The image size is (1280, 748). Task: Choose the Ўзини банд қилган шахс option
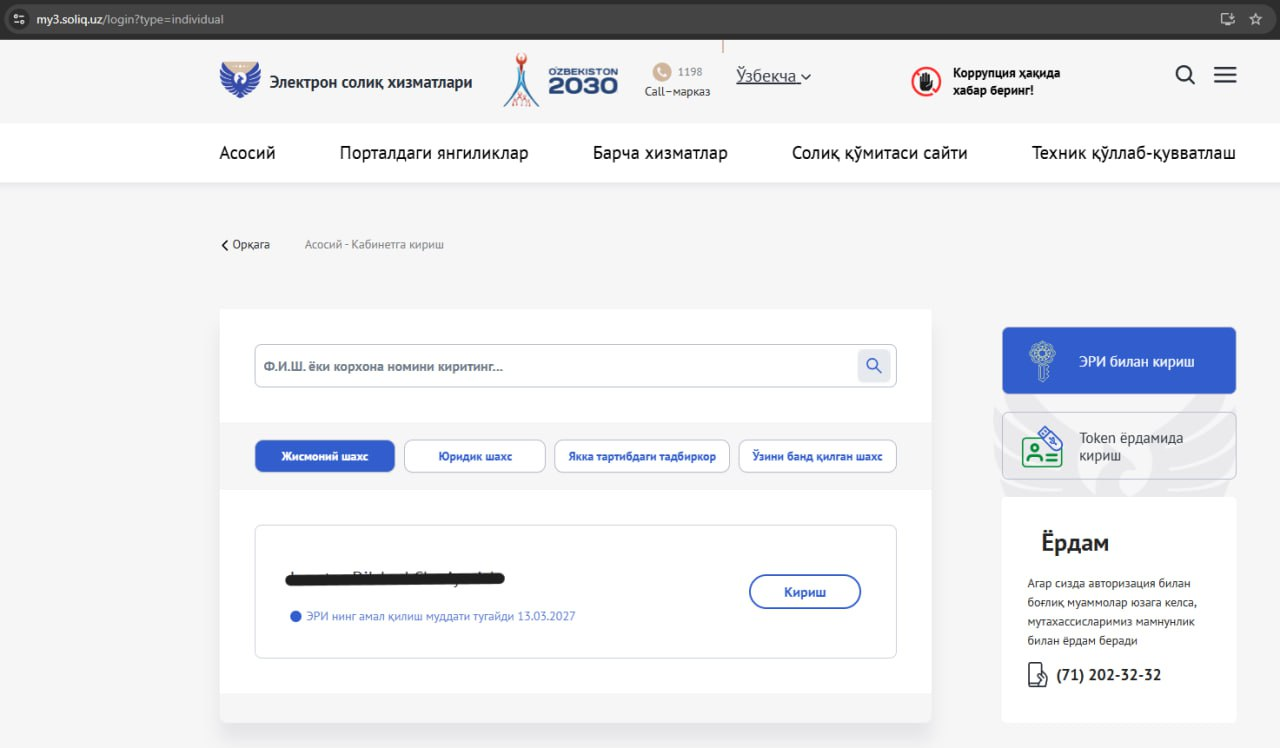pyautogui.click(x=817, y=456)
